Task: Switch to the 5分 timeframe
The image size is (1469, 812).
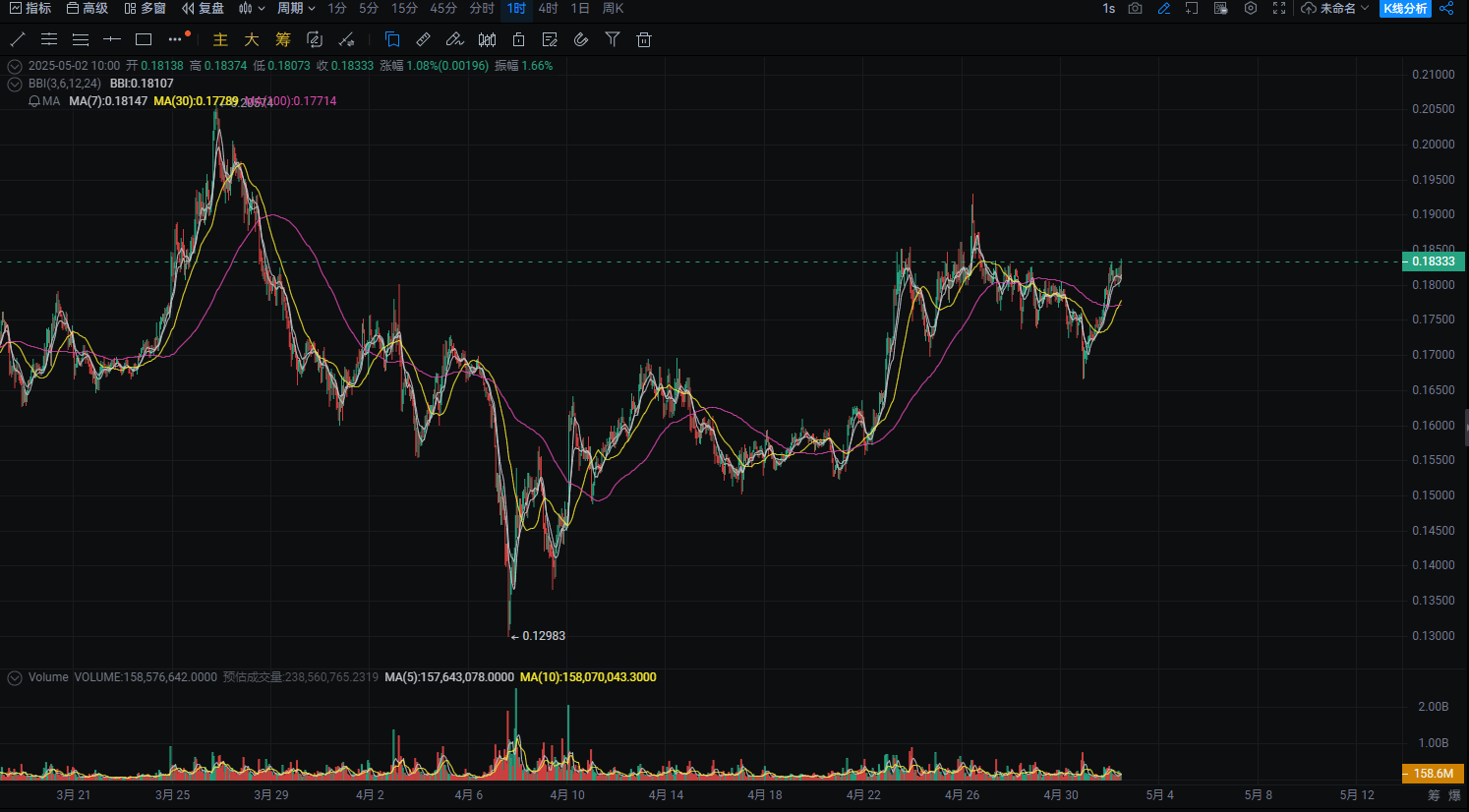Action: click(x=369, y=8)
